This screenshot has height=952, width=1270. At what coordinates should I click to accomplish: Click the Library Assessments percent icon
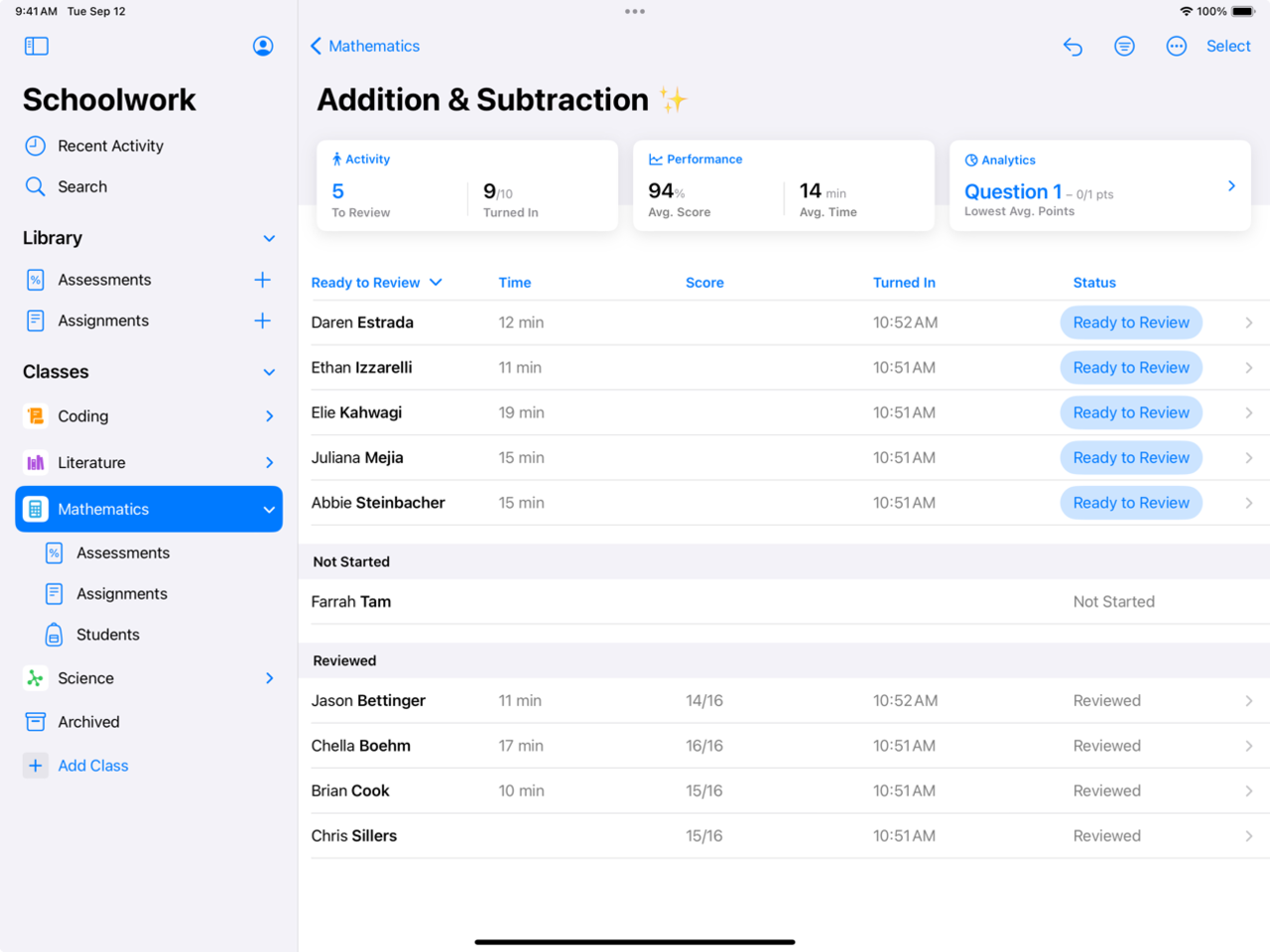[x=35, y=280]
